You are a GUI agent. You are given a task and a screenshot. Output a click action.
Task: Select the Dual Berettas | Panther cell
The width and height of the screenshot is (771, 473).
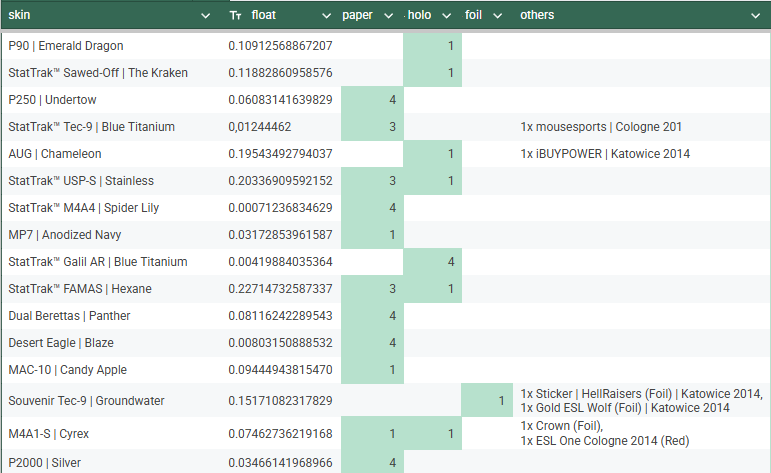(113, 316)
